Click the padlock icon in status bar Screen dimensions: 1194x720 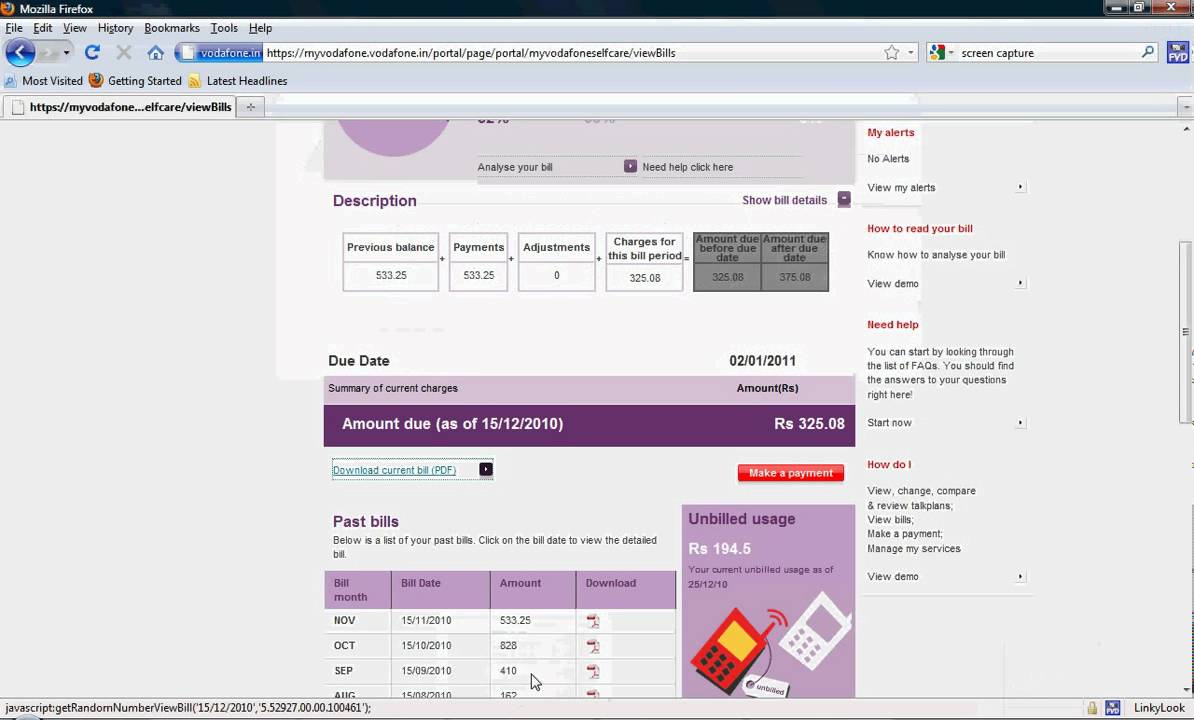(1092, 708)
